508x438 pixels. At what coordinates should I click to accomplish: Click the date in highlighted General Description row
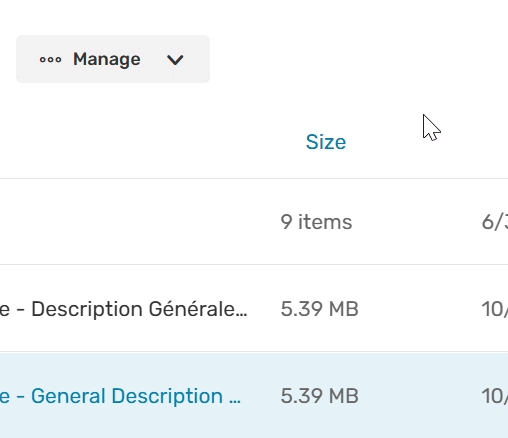(x=495, y=396)
